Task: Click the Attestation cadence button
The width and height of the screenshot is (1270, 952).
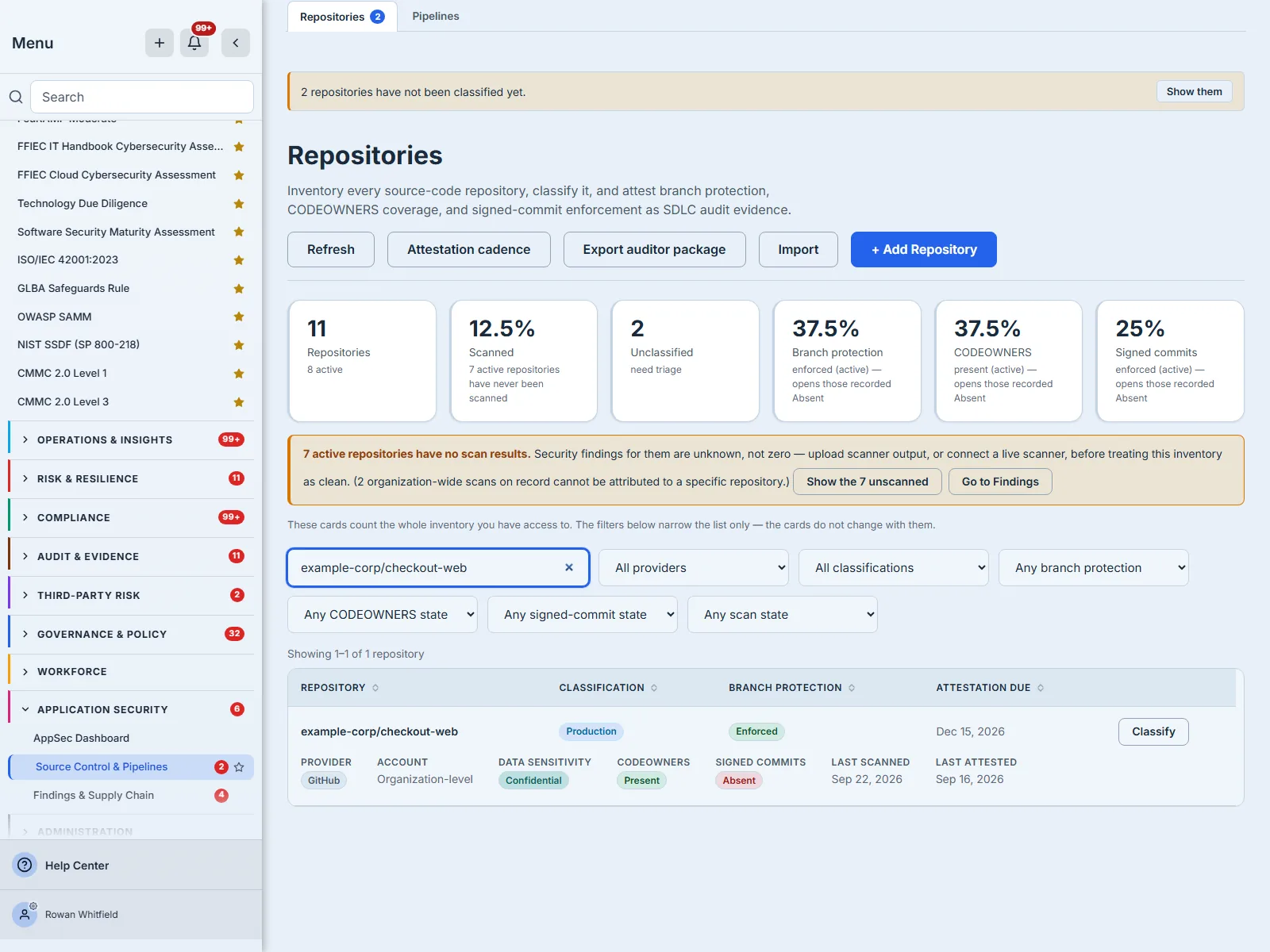Action: point(469,249)
